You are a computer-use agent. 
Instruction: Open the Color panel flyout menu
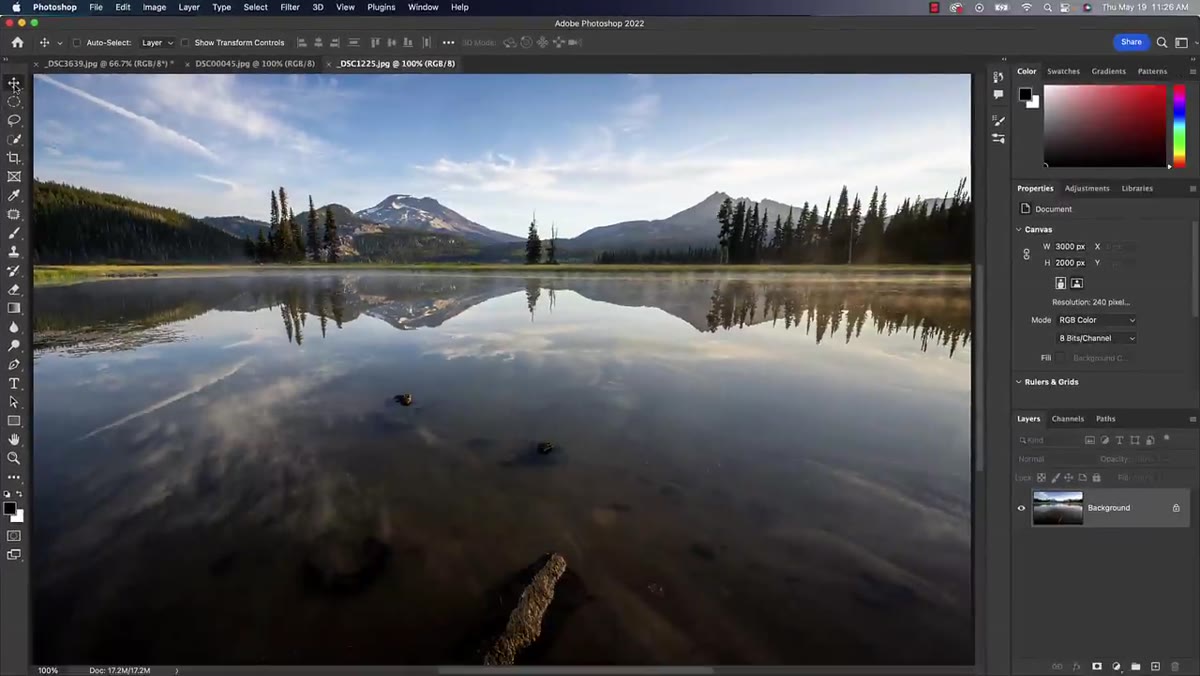pos(1193,72)
